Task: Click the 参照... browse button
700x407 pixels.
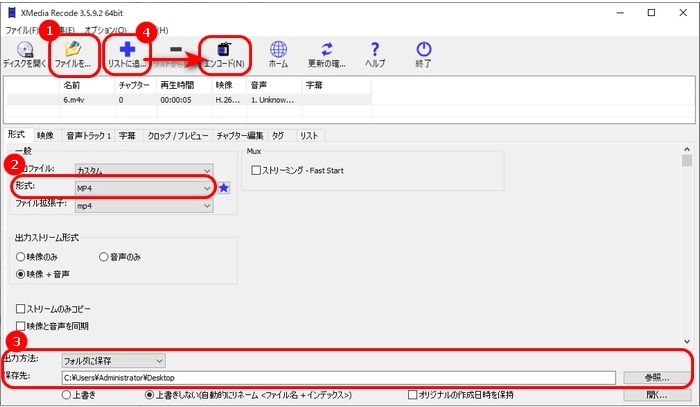Action: 655,378
